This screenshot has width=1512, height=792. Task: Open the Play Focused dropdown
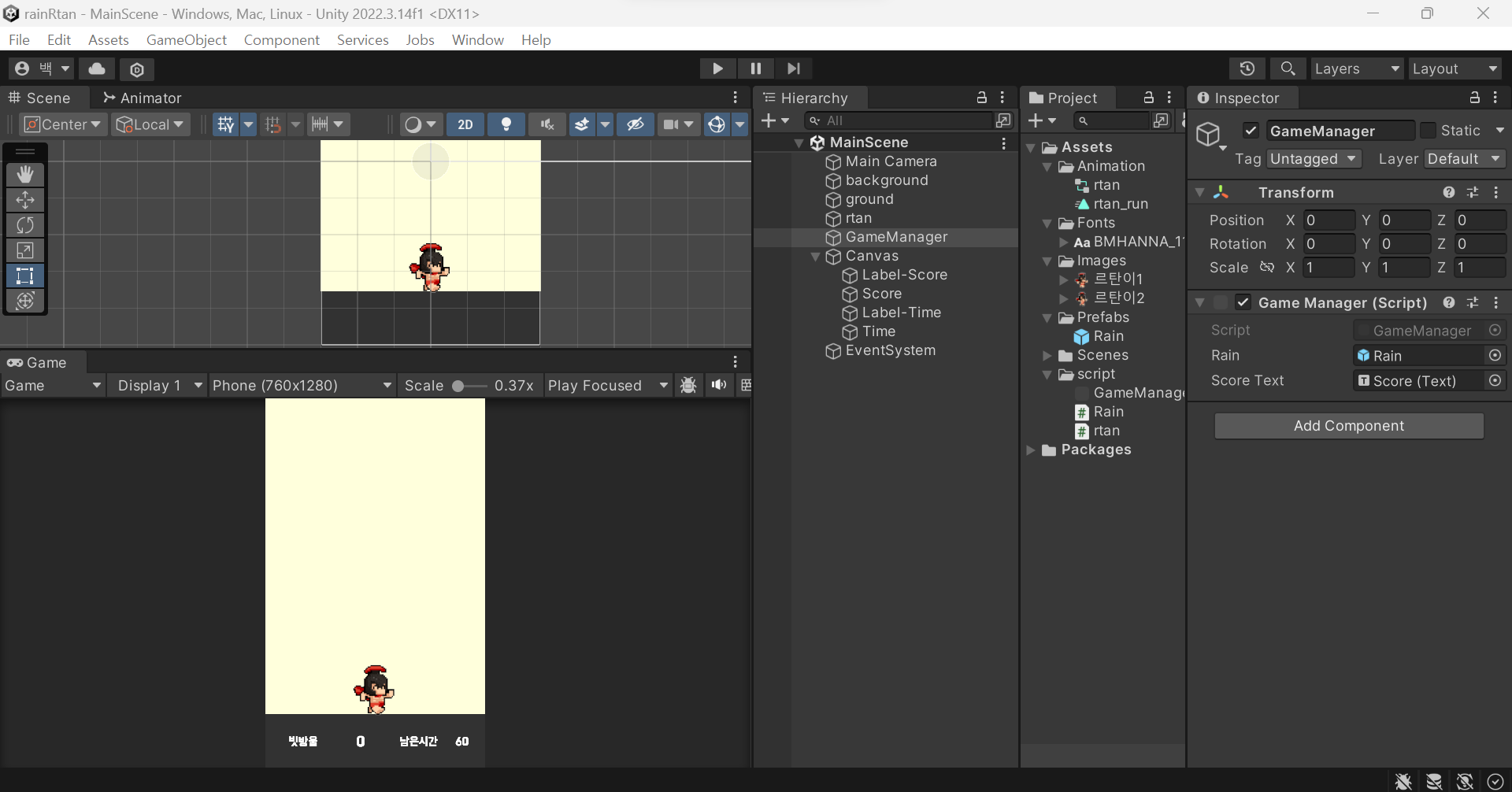tap(609, 386)
